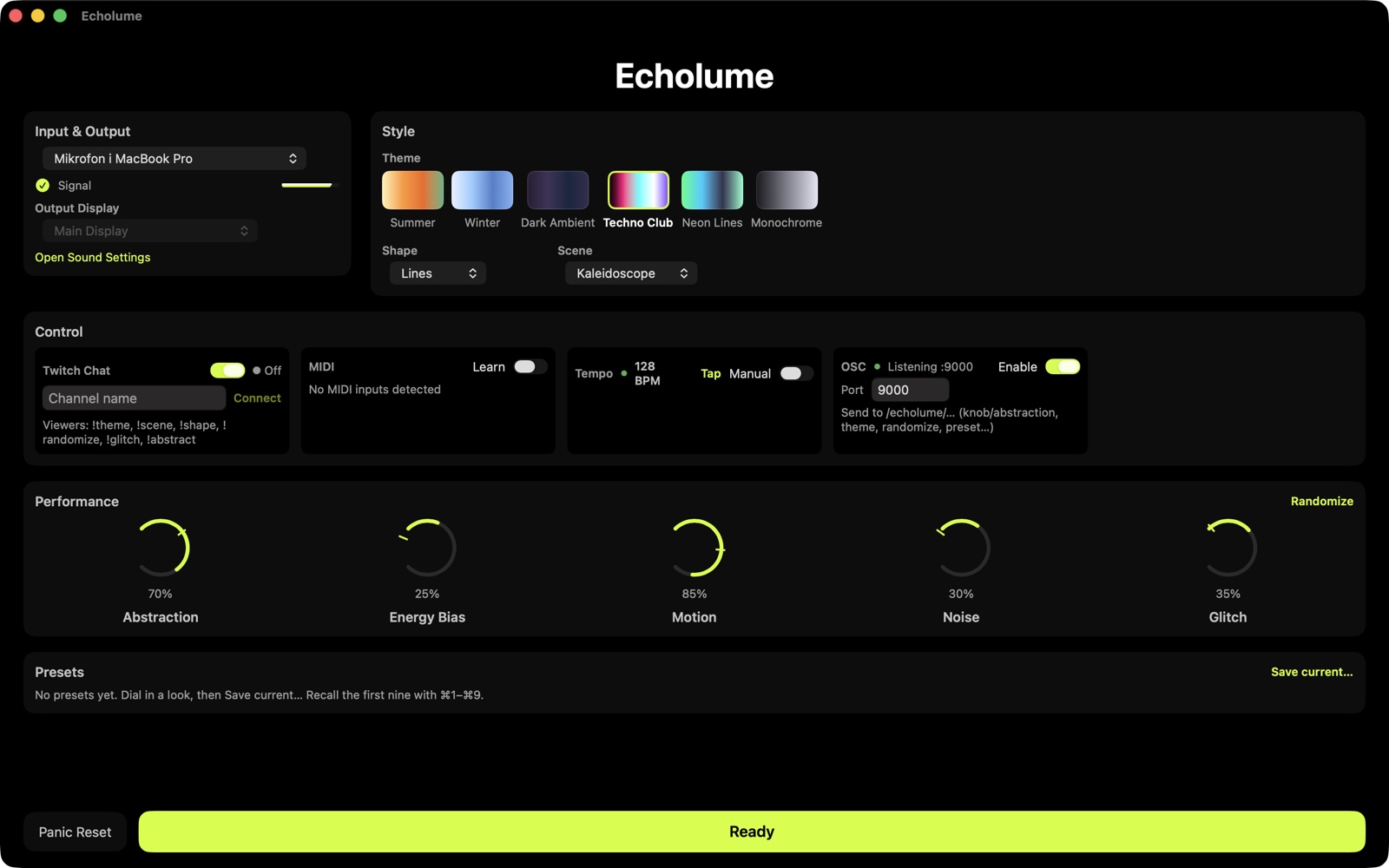Click the Energy Bias knob
Image resolution: width=1389 pixels, height=868 pixels.
427,548
